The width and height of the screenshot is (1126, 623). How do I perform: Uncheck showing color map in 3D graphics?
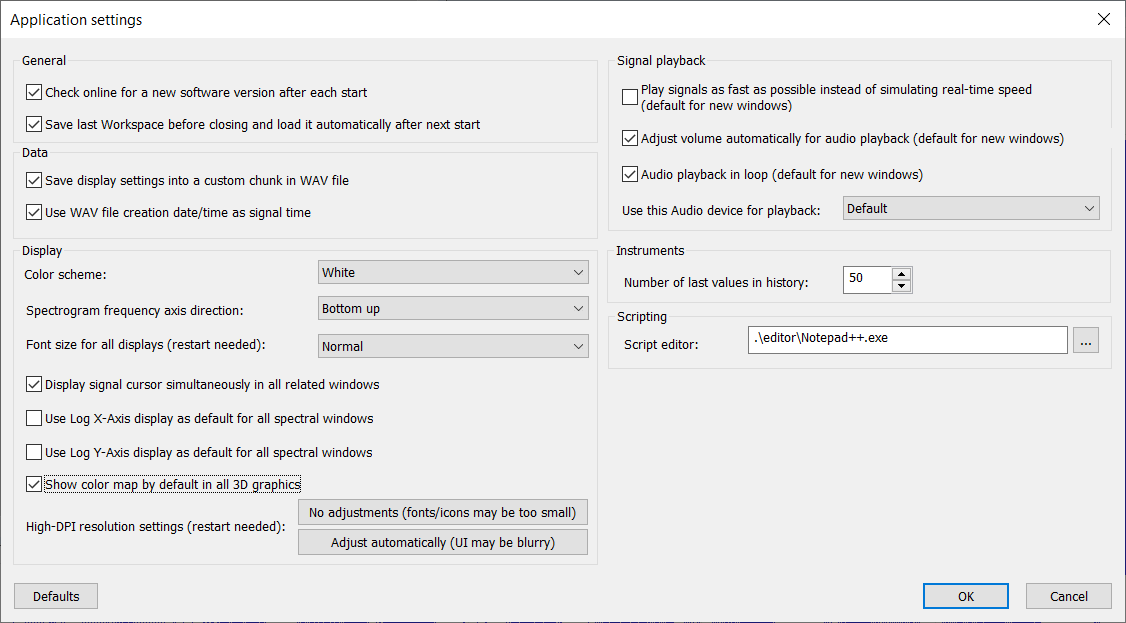click(x=33, y=483)
